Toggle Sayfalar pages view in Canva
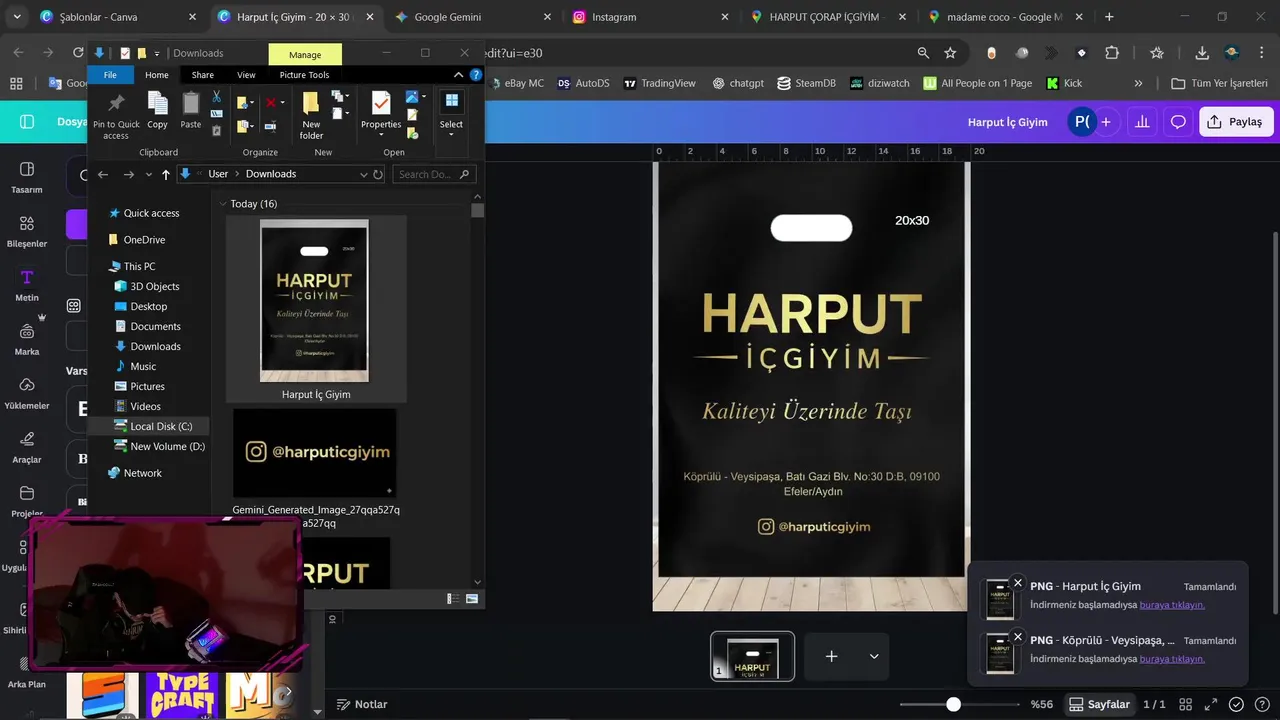 1099,704
